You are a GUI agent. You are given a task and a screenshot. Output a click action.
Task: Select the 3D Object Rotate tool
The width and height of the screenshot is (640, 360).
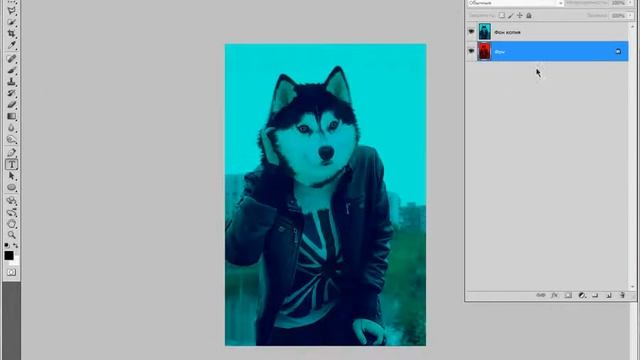point(11,201)
